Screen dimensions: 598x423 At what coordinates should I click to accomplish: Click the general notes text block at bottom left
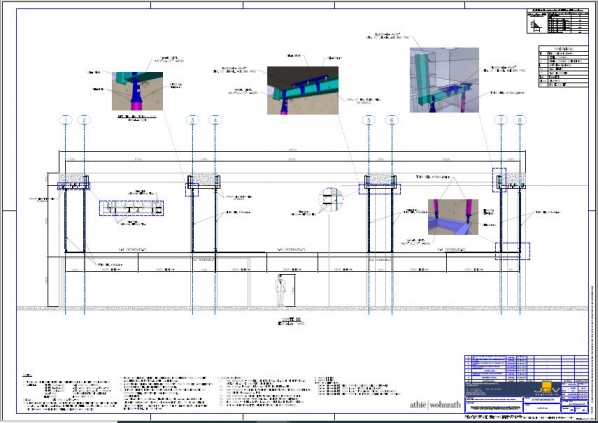(x=70, y=393)
